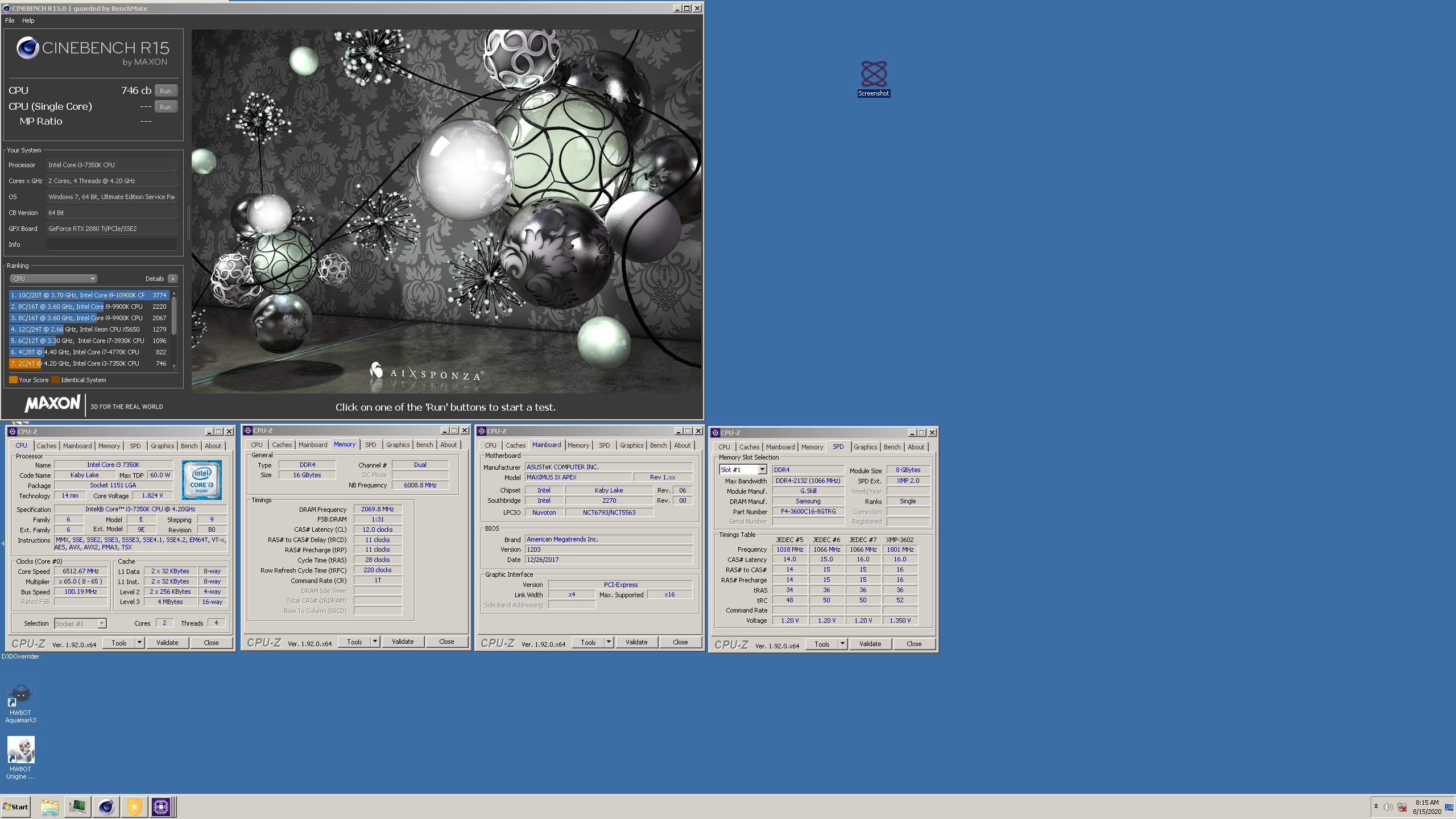Click Core Speed value 6512.67 MHz
The width and height of the screenshot is (1456, 819).
81,571
